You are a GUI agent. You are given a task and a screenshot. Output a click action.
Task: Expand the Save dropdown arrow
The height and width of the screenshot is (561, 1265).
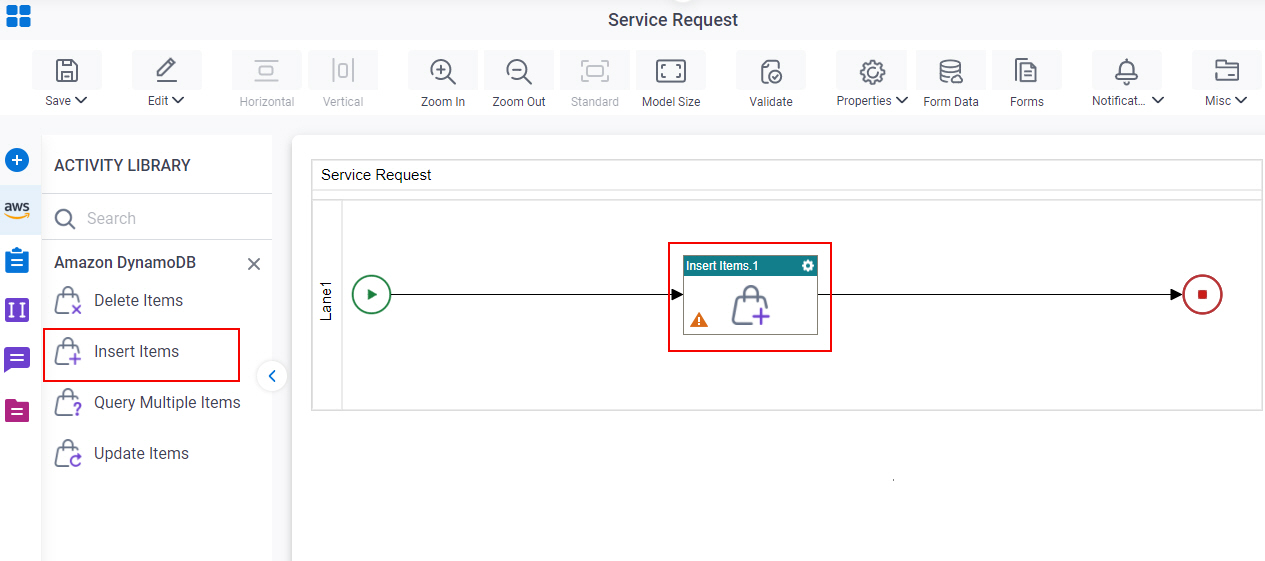pos(82,100)
